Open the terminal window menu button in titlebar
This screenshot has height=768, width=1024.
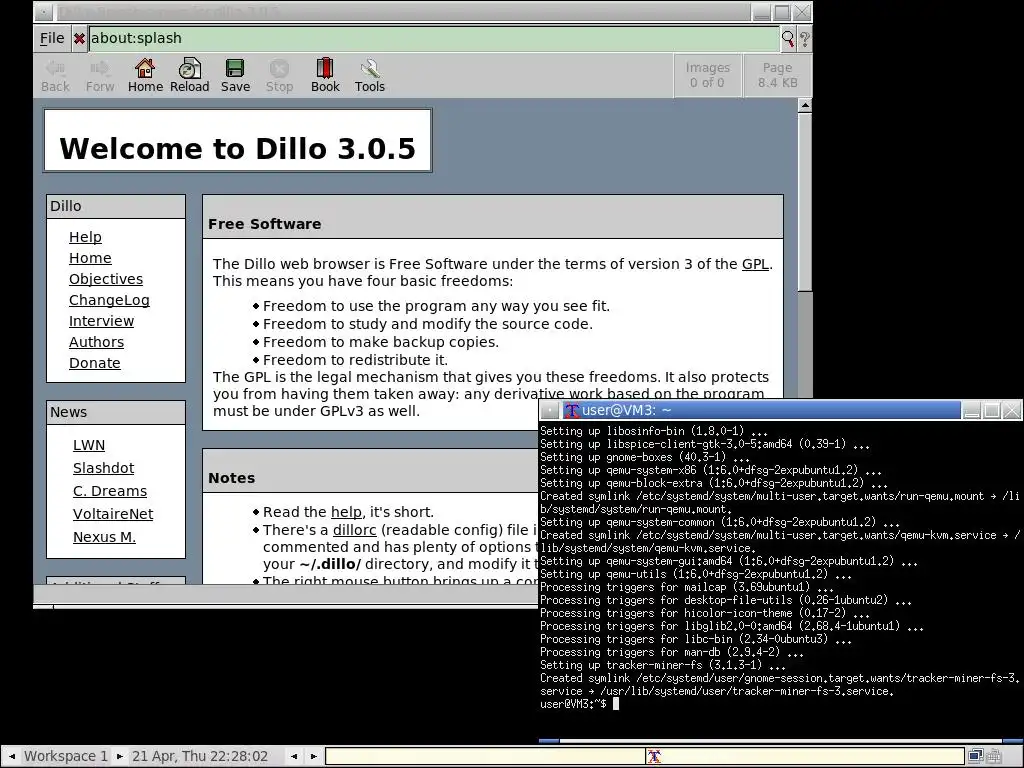point(550,410)
